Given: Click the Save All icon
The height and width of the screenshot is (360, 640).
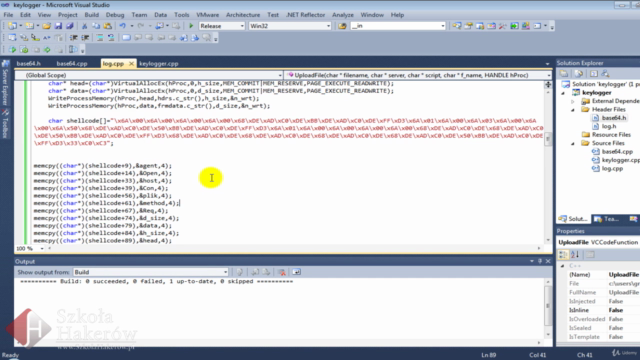Looking at the screenshot, I should coord(70,26).
